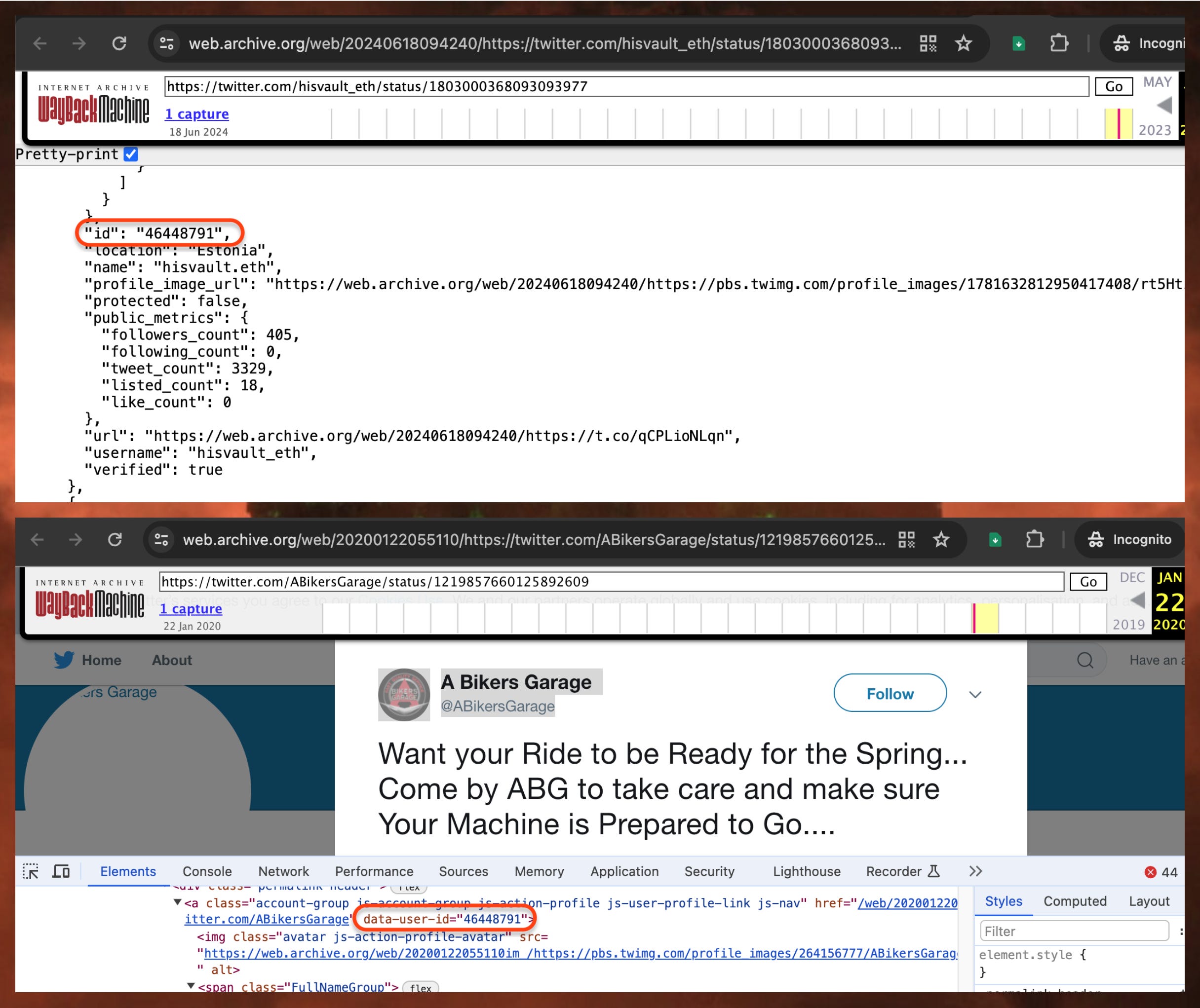This screenshot has width=1200, height=1008.
Task: Click previous-month arrow in top Wayback toolbar
Action: pos(1163,105)
